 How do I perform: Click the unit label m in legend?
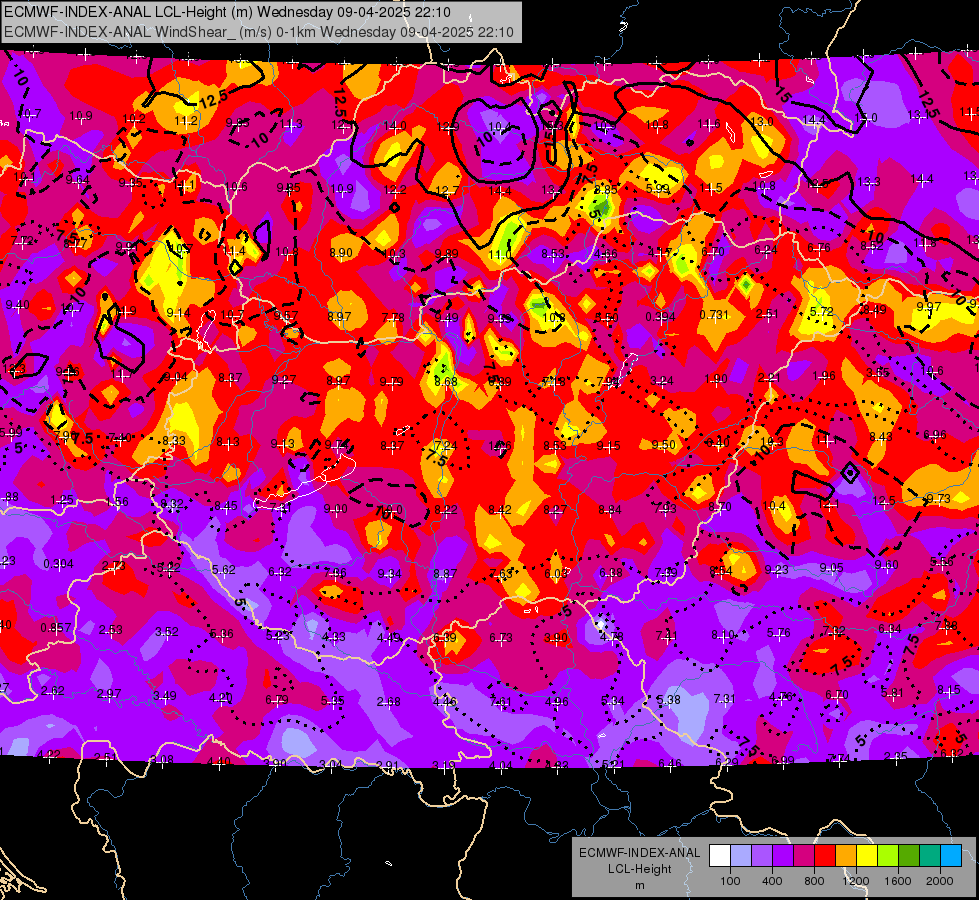[640, 886]
